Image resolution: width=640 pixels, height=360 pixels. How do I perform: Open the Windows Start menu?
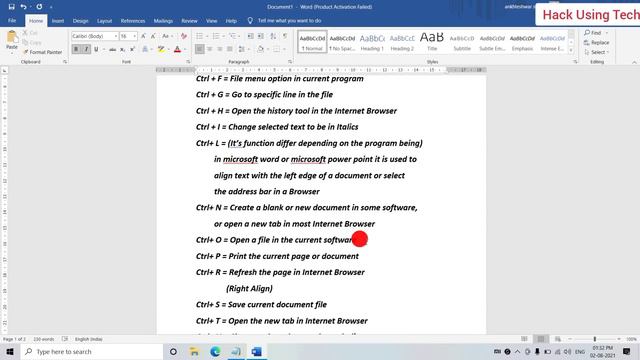coord(10,351)
